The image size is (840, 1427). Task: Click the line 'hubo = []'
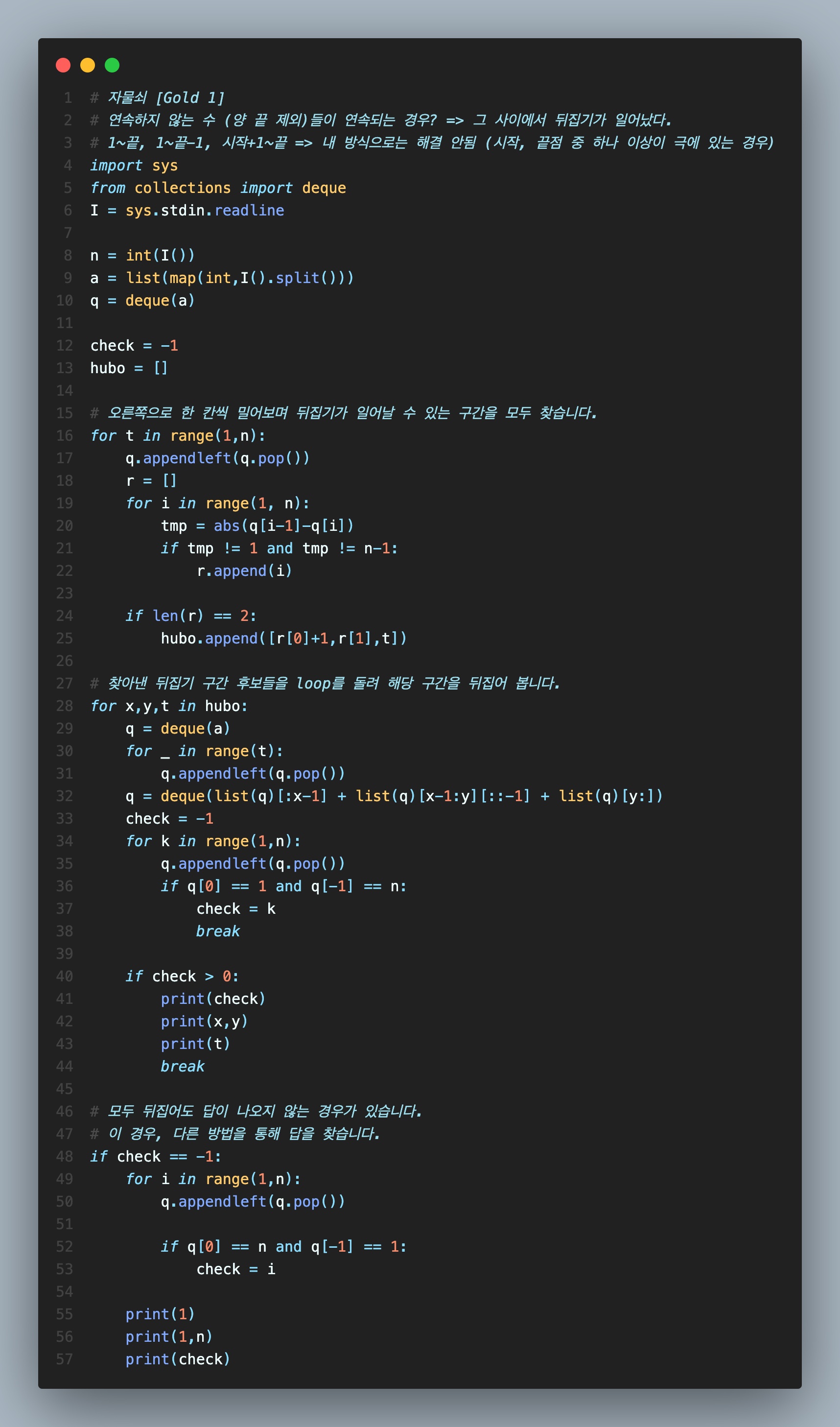tap(129, 368)
